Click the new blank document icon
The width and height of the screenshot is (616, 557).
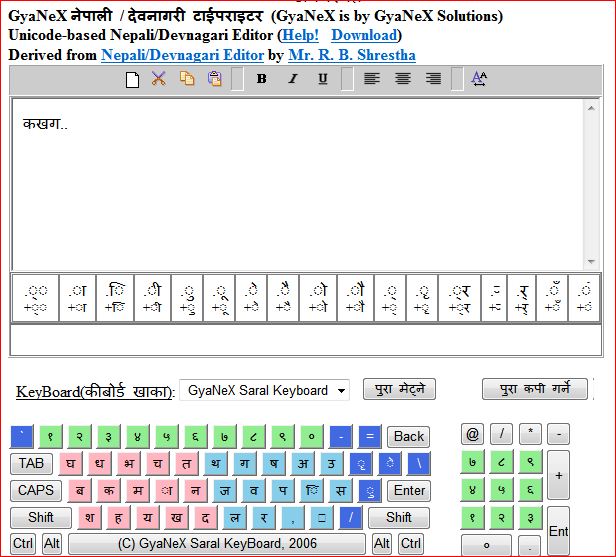click(x=132, y=79)
